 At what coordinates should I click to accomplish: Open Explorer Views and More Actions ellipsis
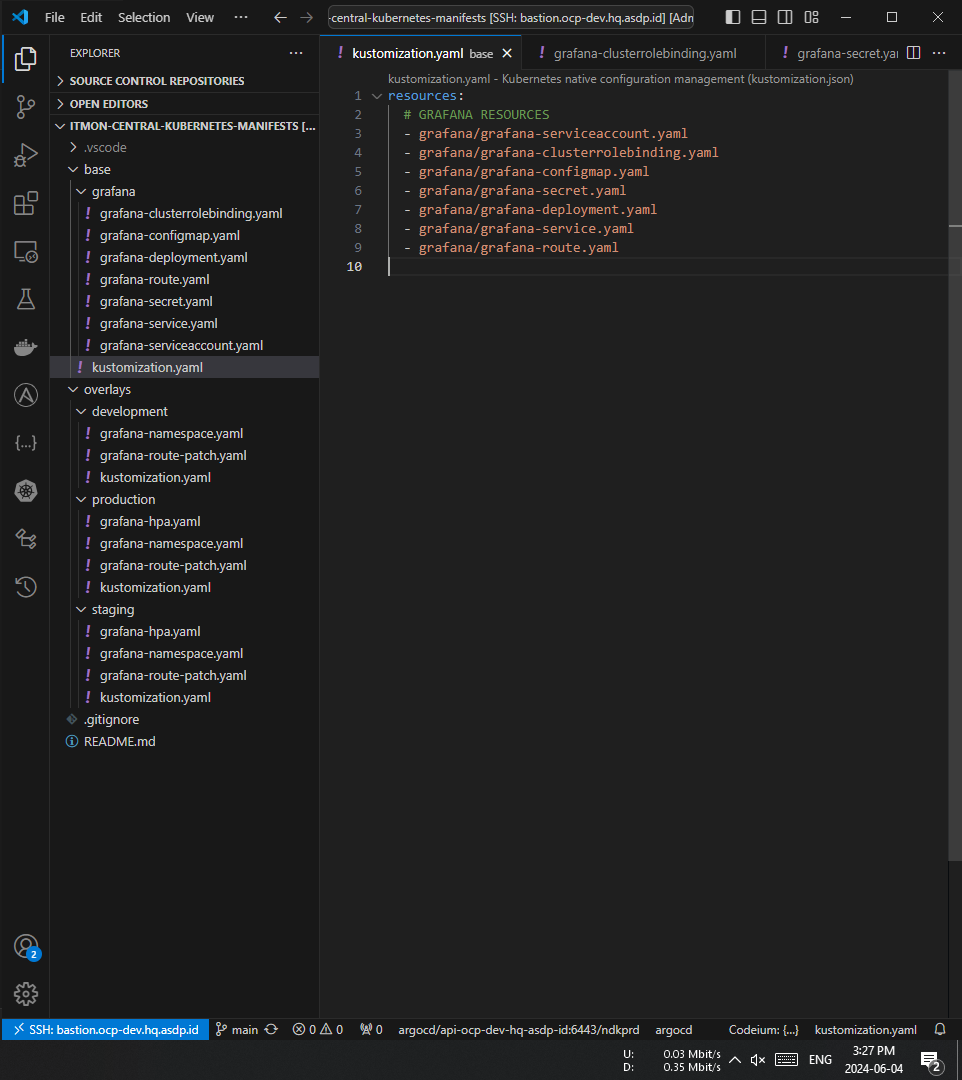296,53
